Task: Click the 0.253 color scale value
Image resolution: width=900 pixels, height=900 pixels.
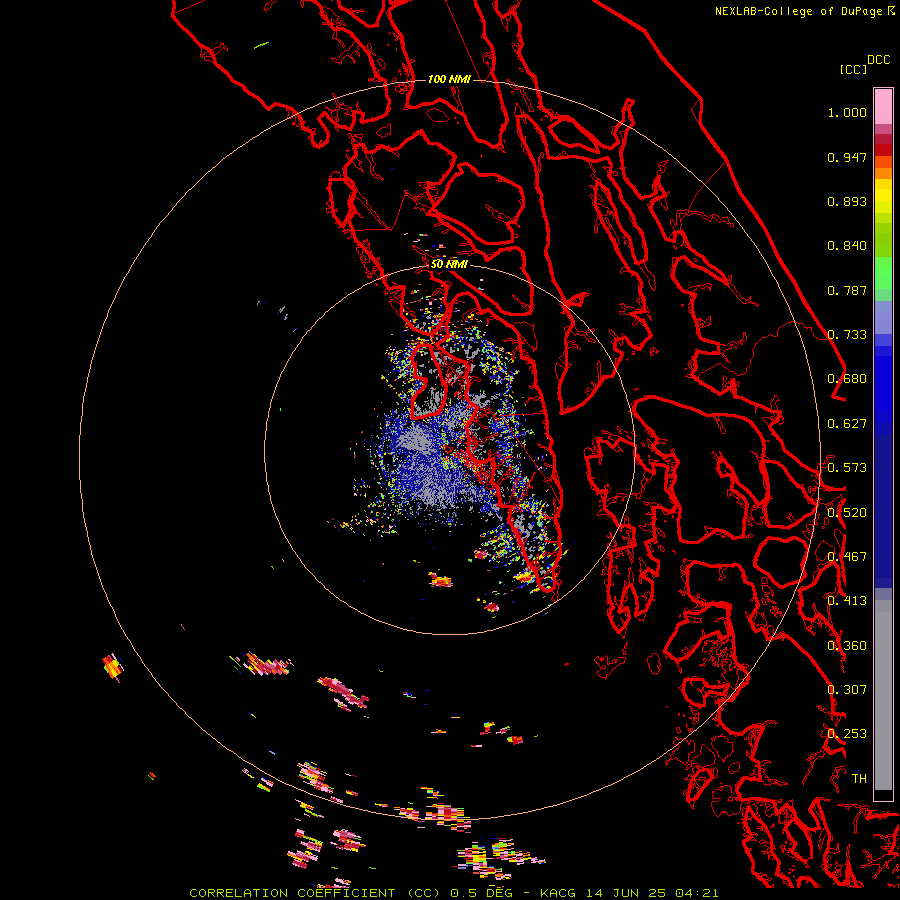Action: pos(847,734)
